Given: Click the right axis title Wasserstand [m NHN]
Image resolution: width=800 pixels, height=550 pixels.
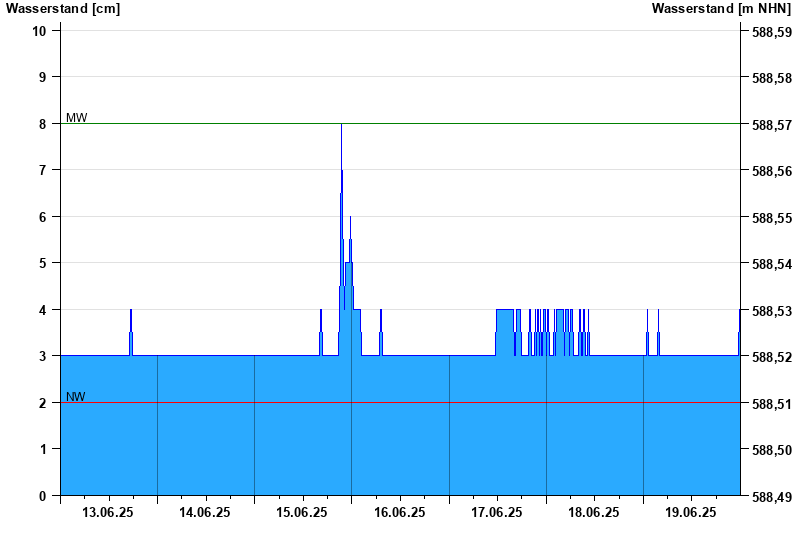Looking at the screenshot, I should (722, 9).
